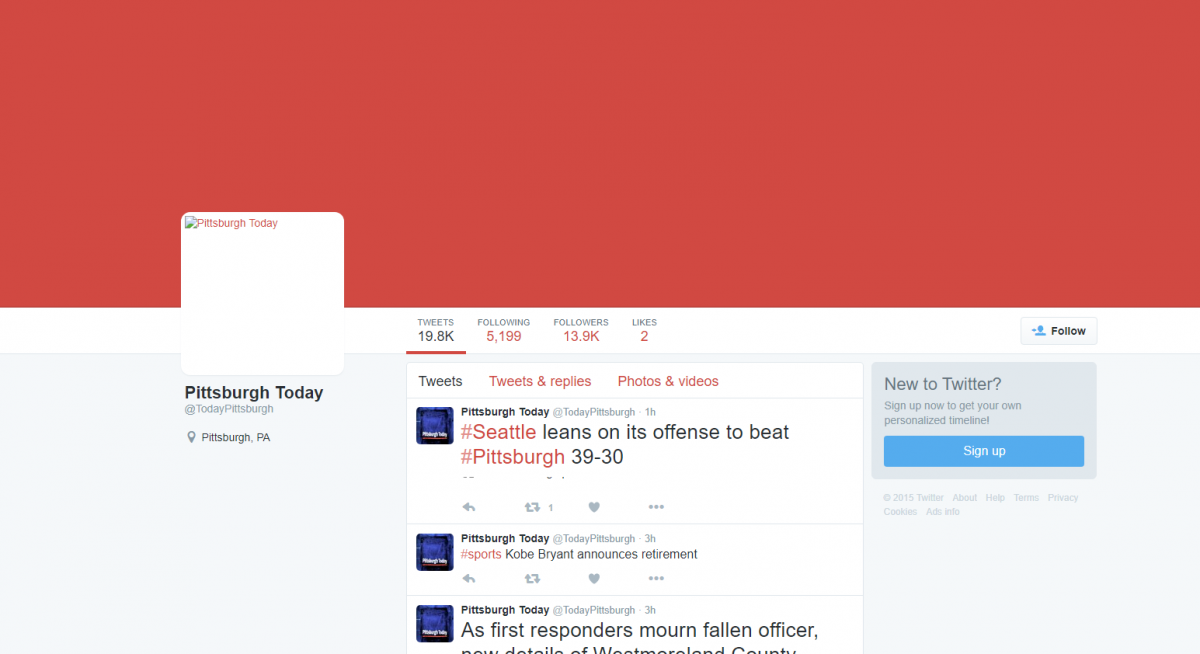The height and width of the screenshot is (654, 1200).
Task: Switch to the Tweets tab
Action: (x=440, y=381)
